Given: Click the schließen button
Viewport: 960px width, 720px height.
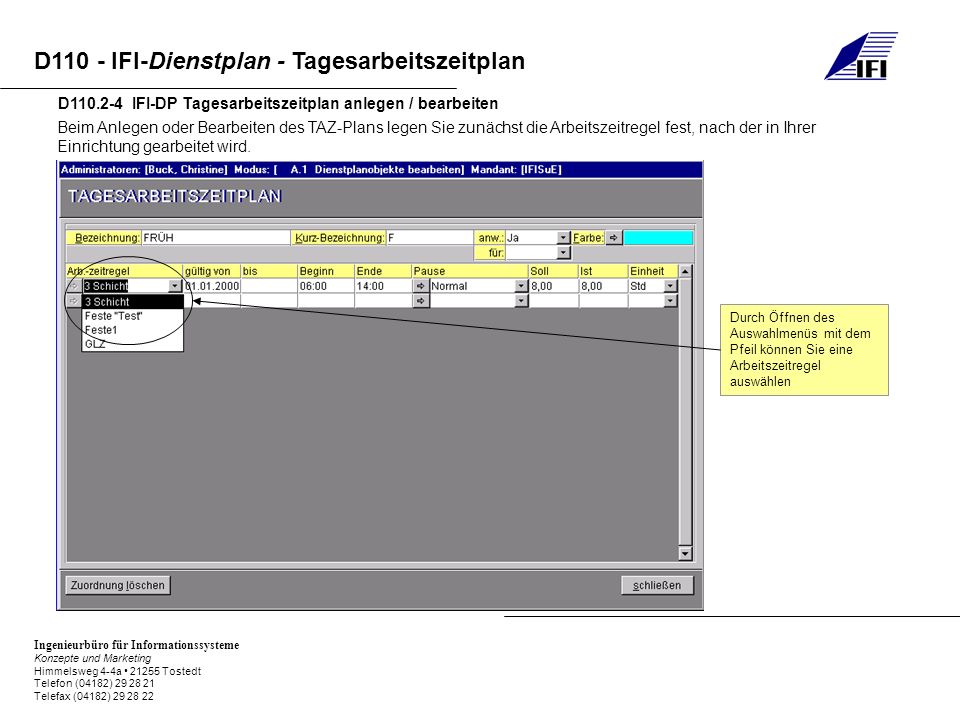Looking at the screenshot, I should [x=657, y=585].
